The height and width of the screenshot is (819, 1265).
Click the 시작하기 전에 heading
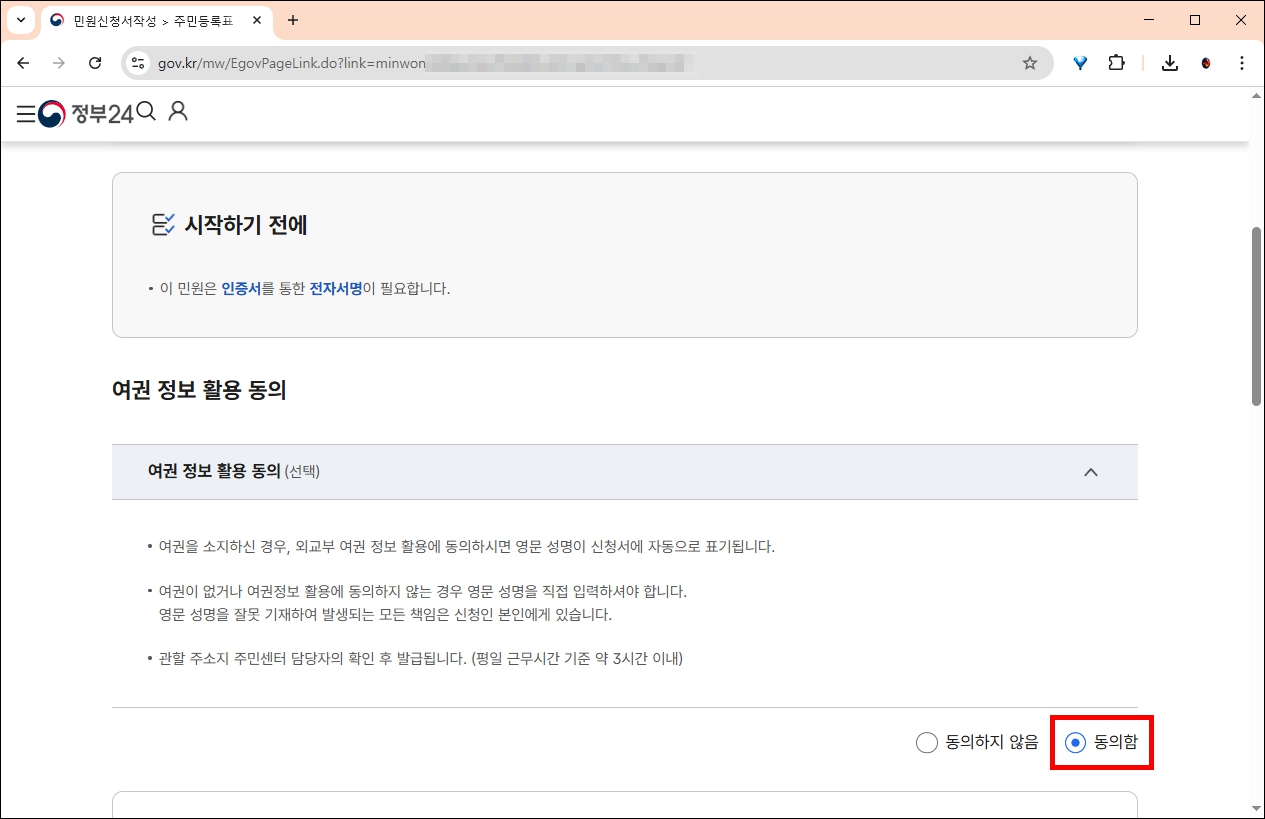pos(246,225)
